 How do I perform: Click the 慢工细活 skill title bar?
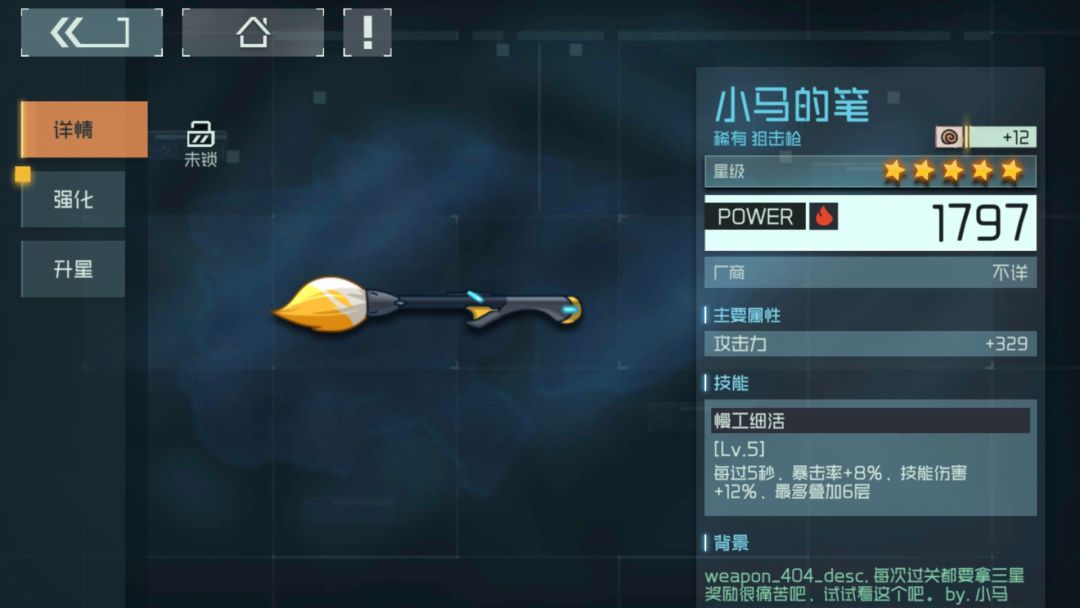coord(871,421)
